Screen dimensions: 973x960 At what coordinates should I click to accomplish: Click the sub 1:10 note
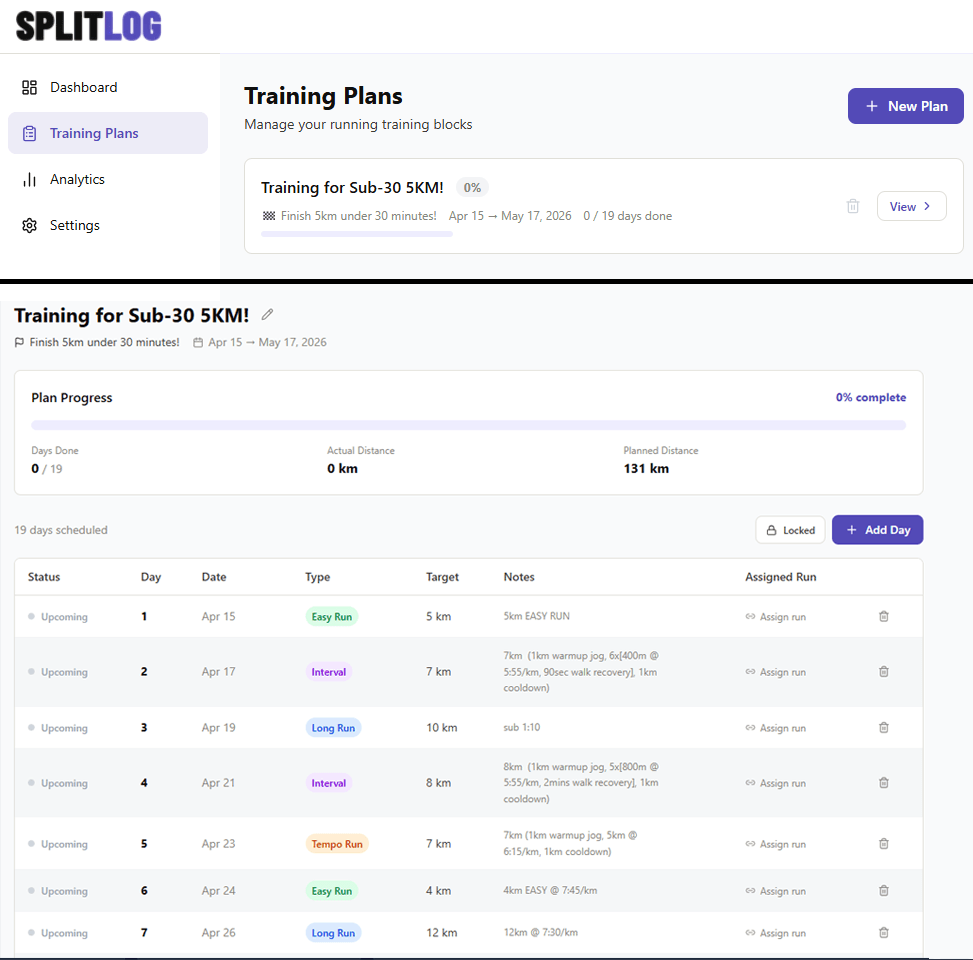tap(521, 727)
